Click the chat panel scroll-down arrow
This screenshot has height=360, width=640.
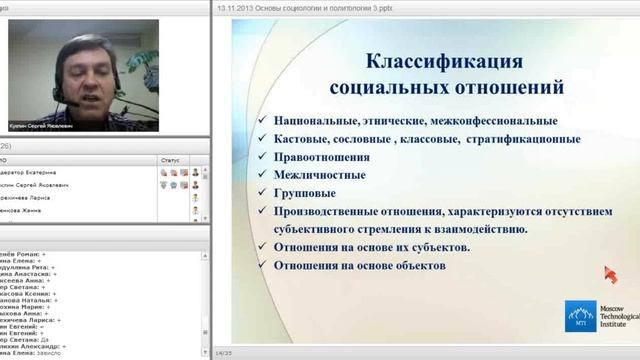click(x=205, y=351)
